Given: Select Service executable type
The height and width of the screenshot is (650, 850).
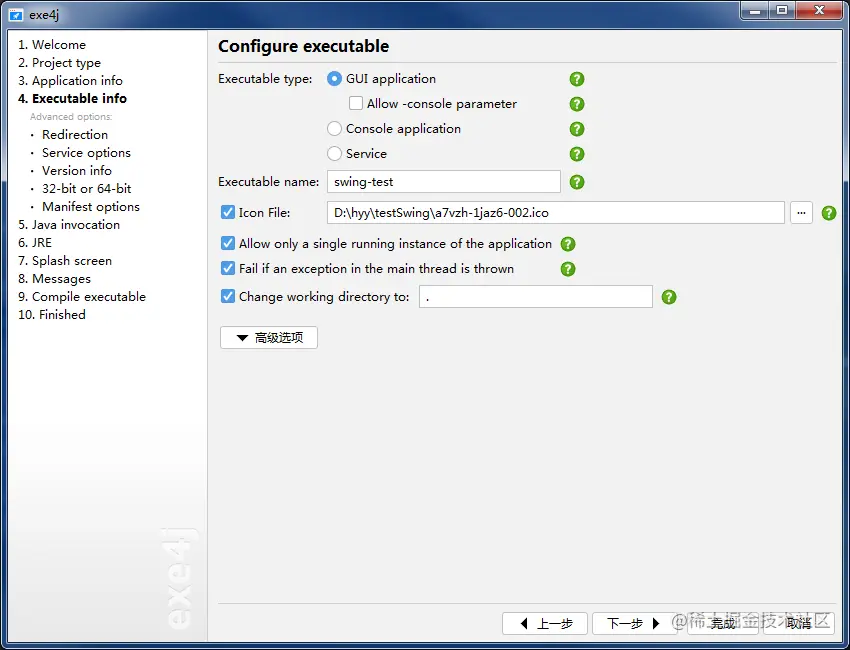Looking at the screenshot, I should coord(334,153).
